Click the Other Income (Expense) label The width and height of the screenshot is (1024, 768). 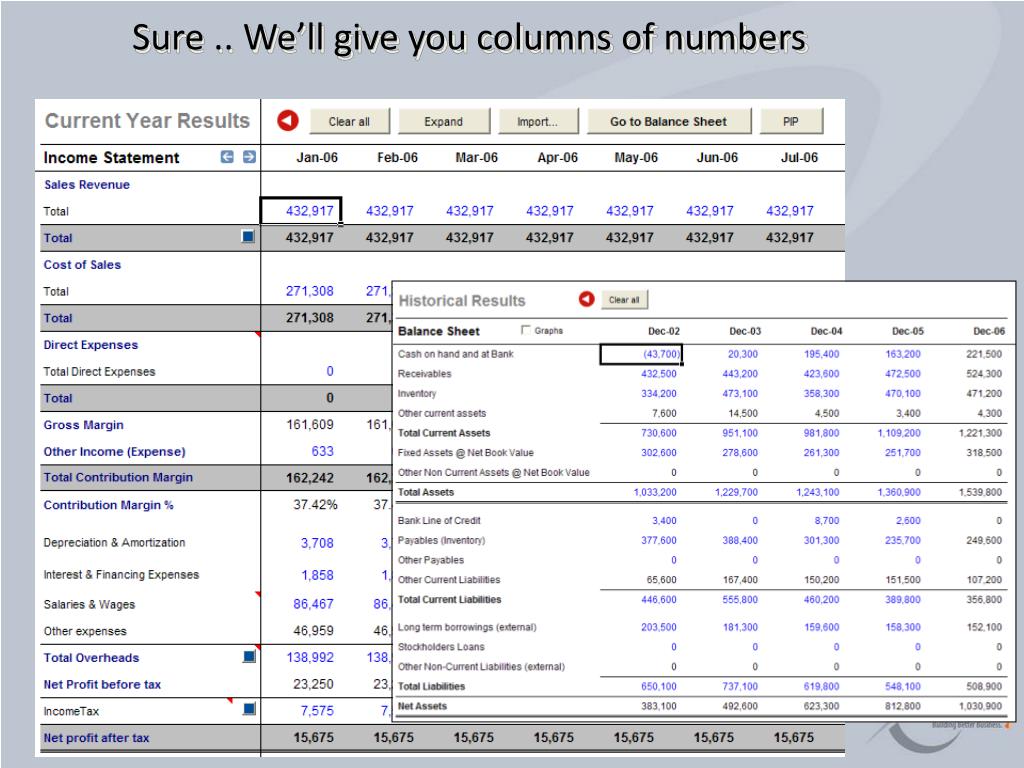(114, 452)
